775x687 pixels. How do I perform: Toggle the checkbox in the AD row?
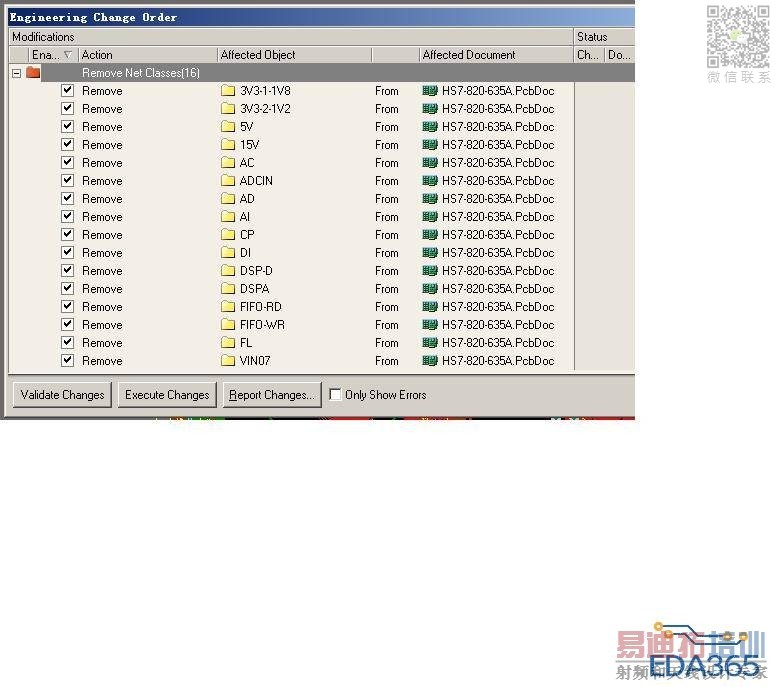[67, 199]
